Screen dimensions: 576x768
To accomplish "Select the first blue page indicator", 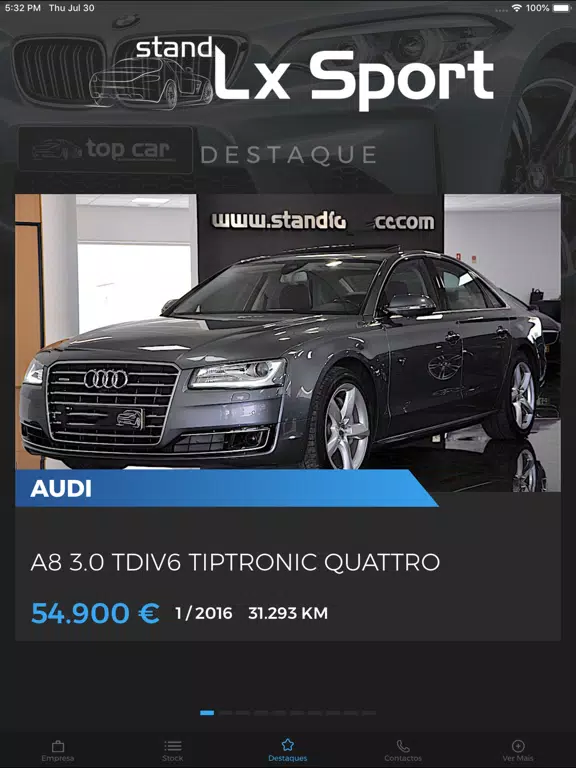I will (x=207, y=713).
